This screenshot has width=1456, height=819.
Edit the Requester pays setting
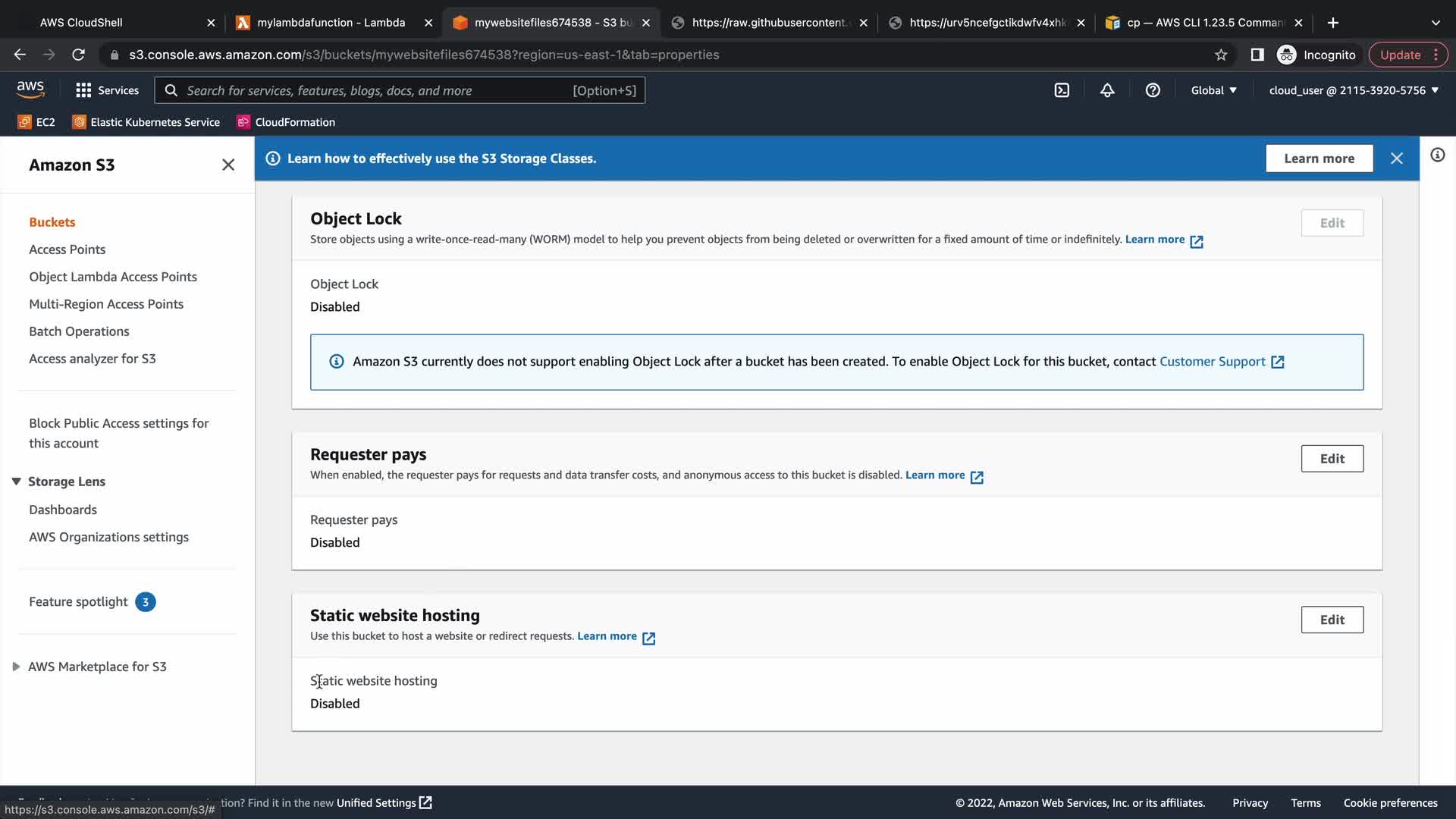pyautogui.click(x=1332, y=459)
